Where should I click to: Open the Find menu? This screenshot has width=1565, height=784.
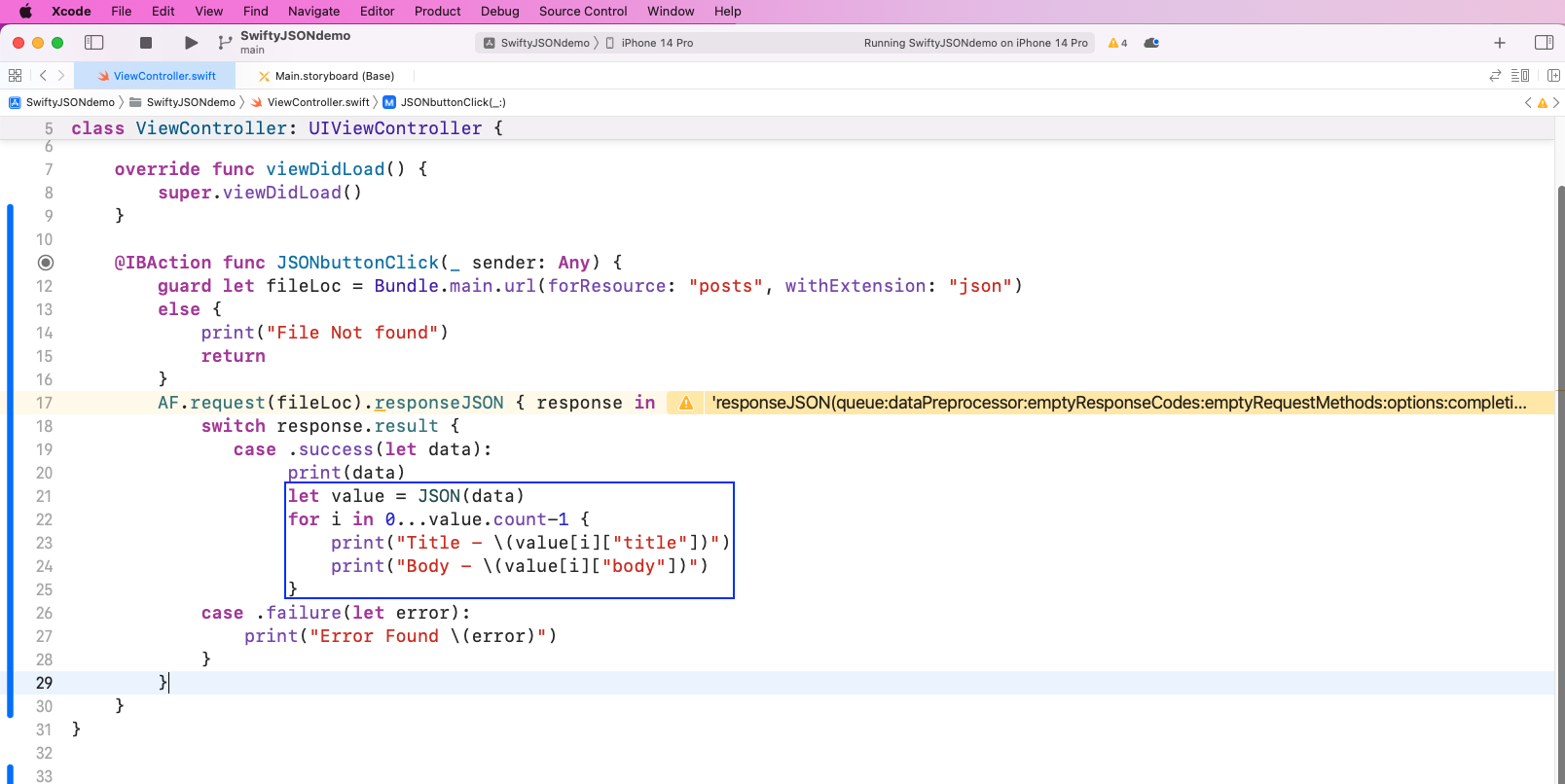(x=256, y=12)
